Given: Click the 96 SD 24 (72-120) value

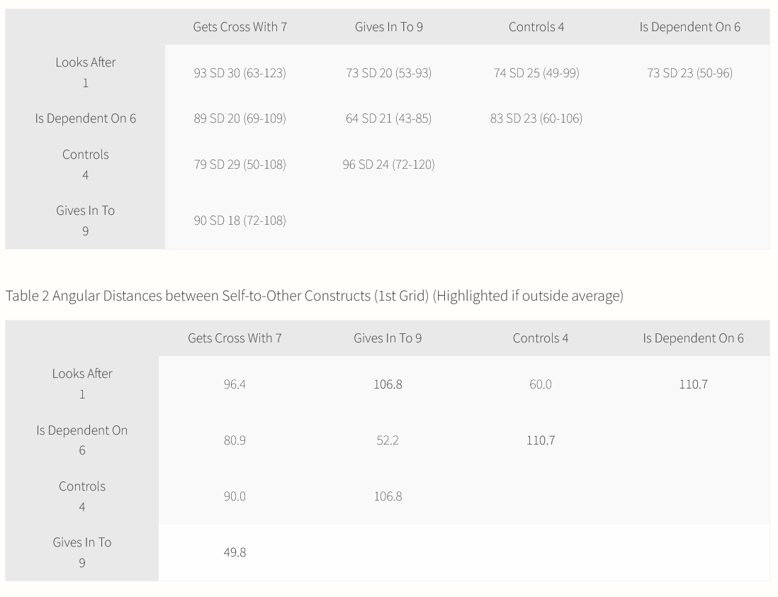Looking at the screenshot, I should [x=389, y=164].
